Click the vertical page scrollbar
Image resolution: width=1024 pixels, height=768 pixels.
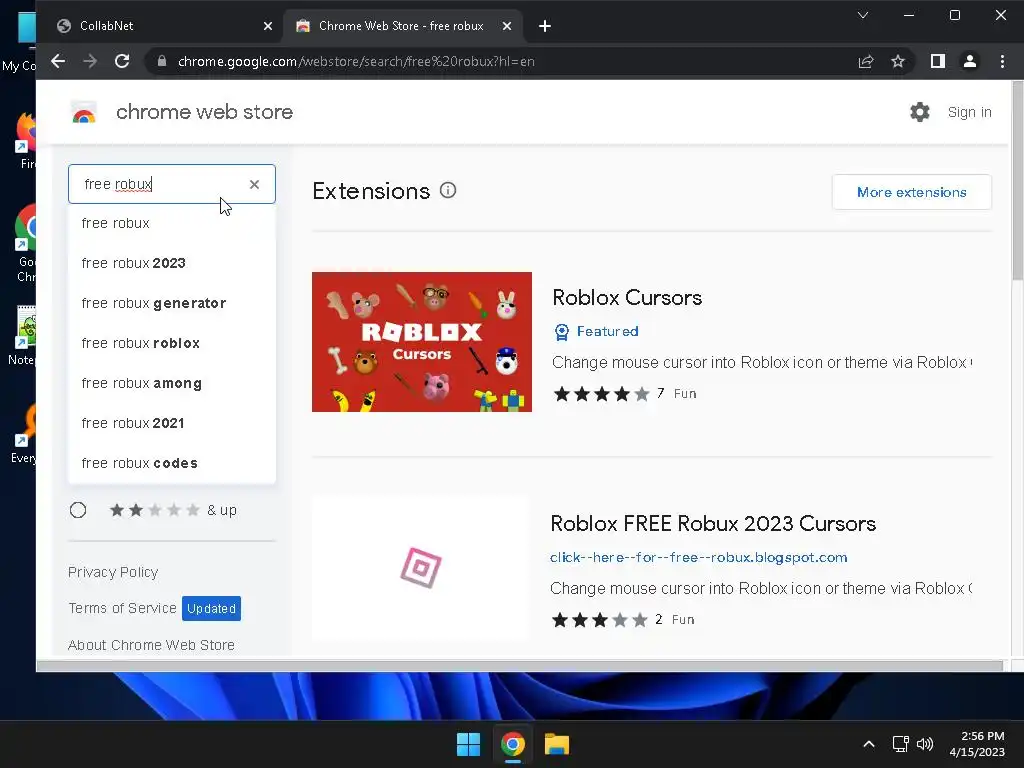click(1017, 180)
